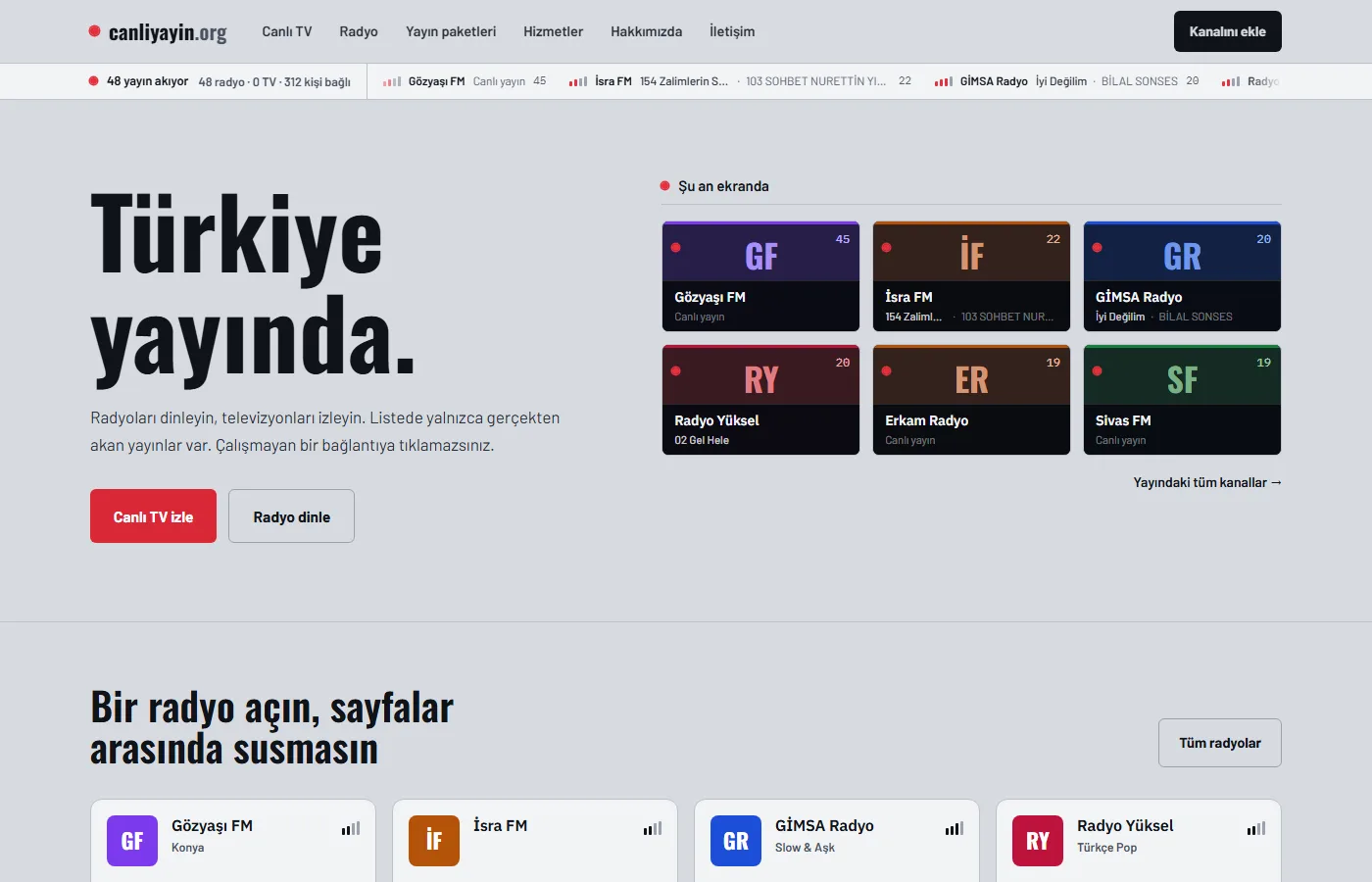
Task: Click Gözyaşı FM in the ticker bar
Action: click(436, 81)
